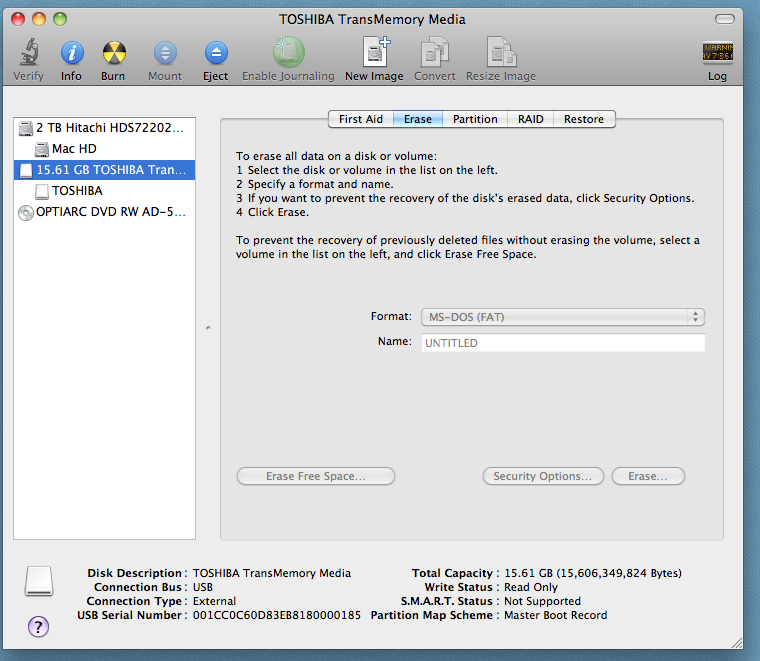Click the Burn radiation icon
This screenshot has height=661, width=760.
pos(114,52)
